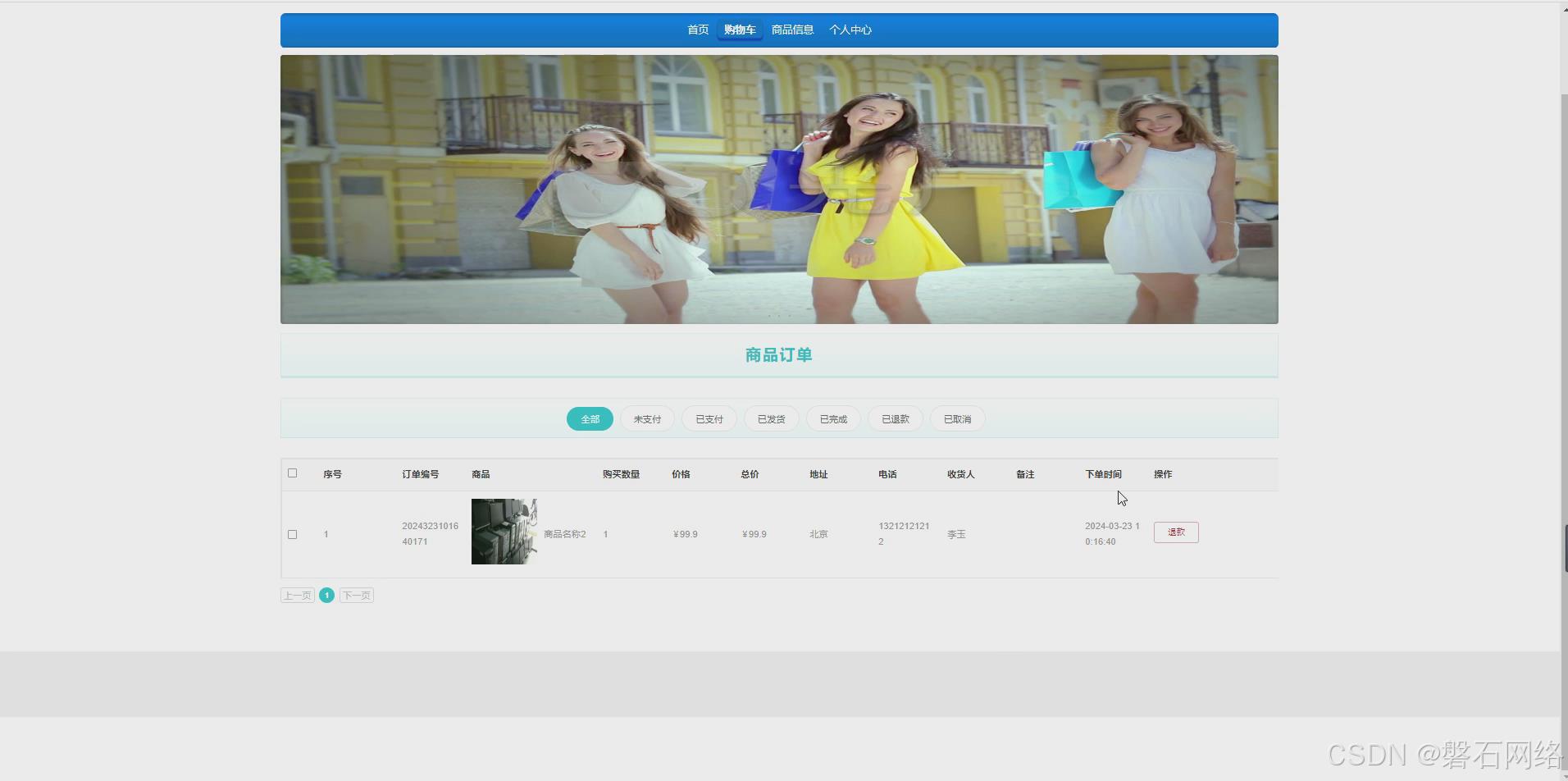Filter orders by 已支付
This screenshot has width=1568, height=781.
point(709,419)
